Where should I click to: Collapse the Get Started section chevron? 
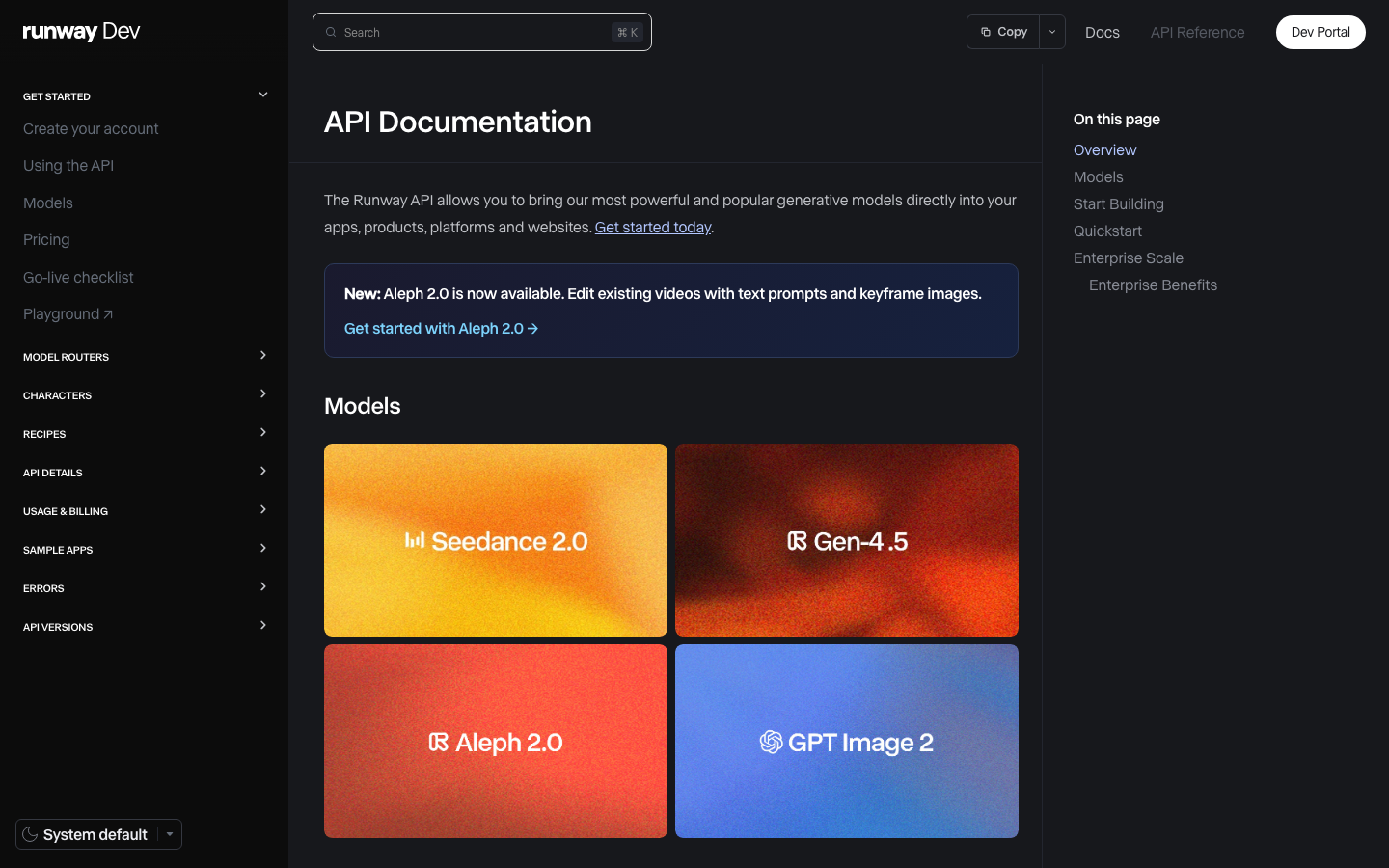(x=263, y=95)
